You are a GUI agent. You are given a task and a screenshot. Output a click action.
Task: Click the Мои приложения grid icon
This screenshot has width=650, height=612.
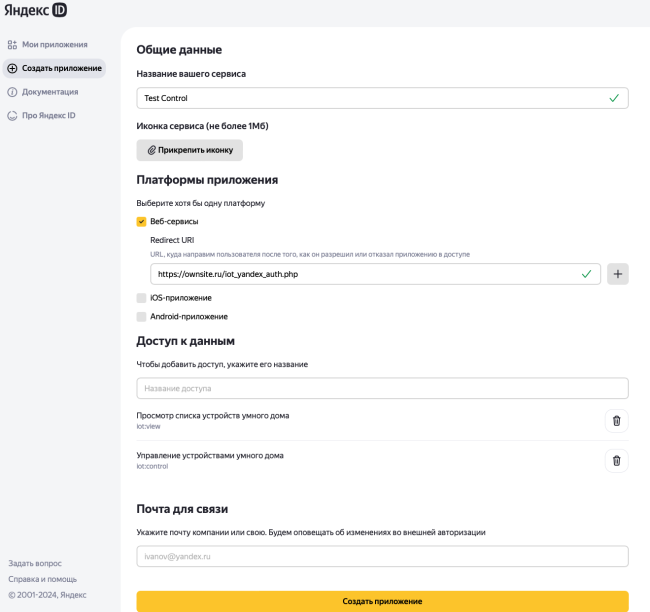click(x=12, y=45)
